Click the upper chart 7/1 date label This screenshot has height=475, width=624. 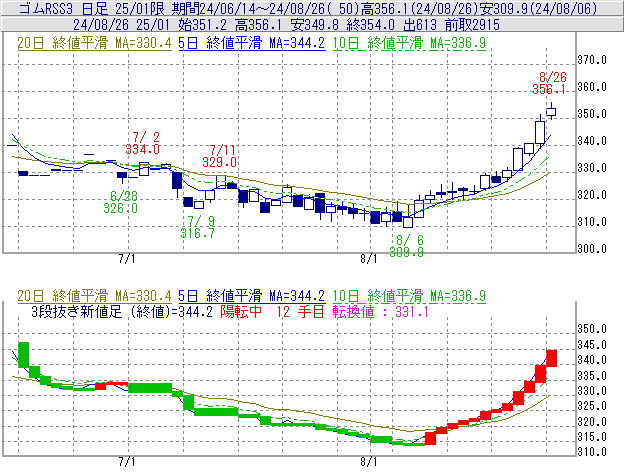[127, 259]
